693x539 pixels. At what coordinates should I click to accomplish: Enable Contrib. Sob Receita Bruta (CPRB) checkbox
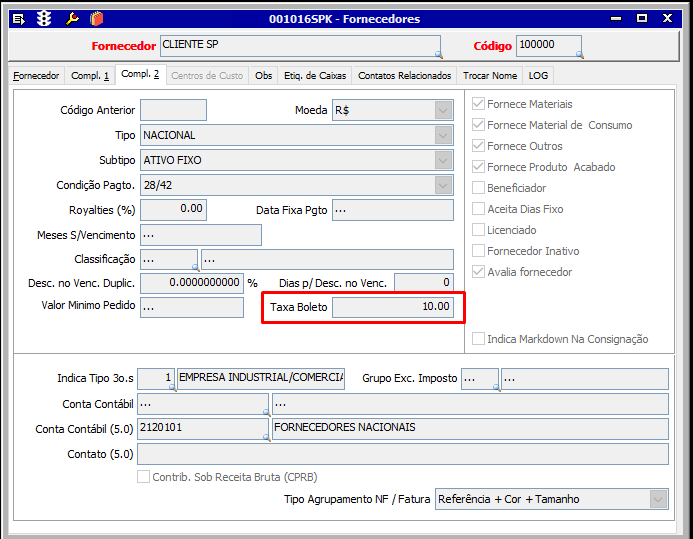click(143, 477)
